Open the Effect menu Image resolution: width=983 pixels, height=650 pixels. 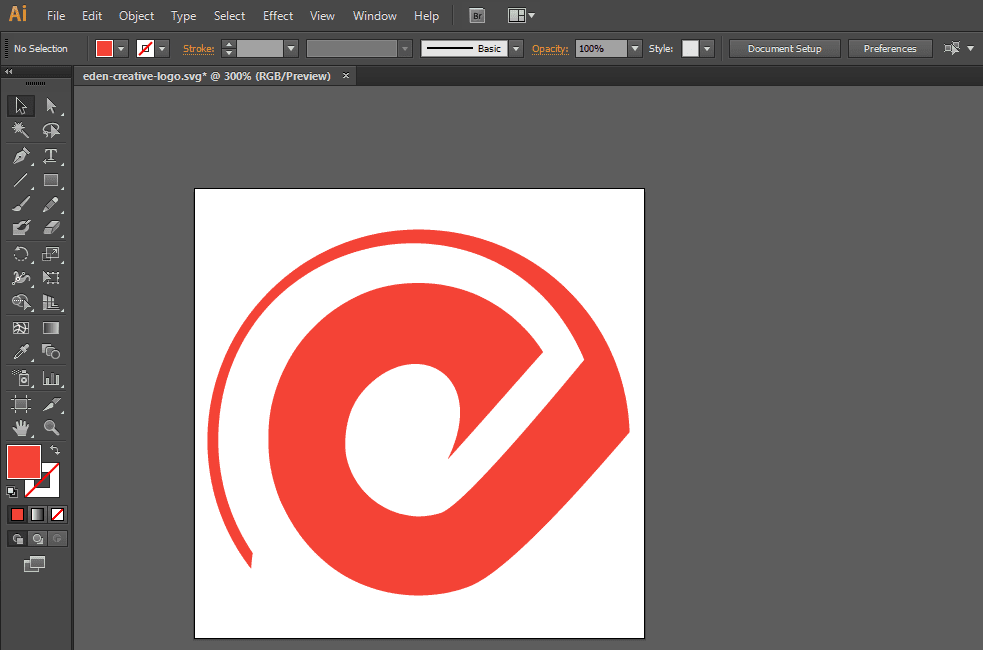[278, 16]
